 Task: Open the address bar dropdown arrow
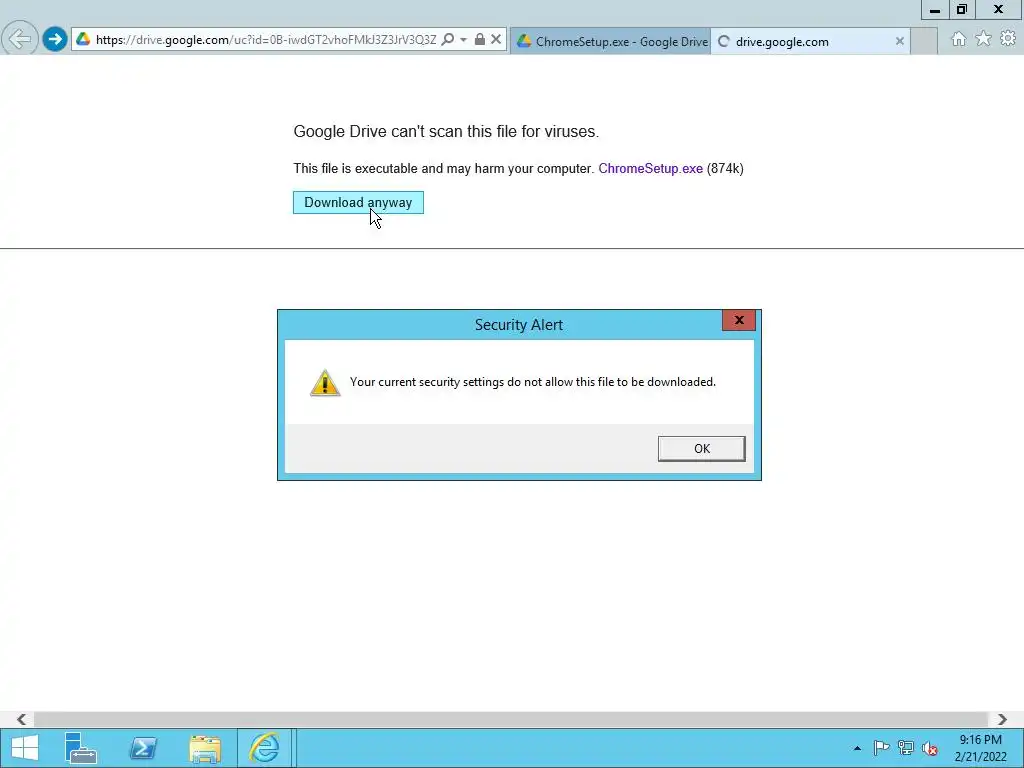point(463,40)
